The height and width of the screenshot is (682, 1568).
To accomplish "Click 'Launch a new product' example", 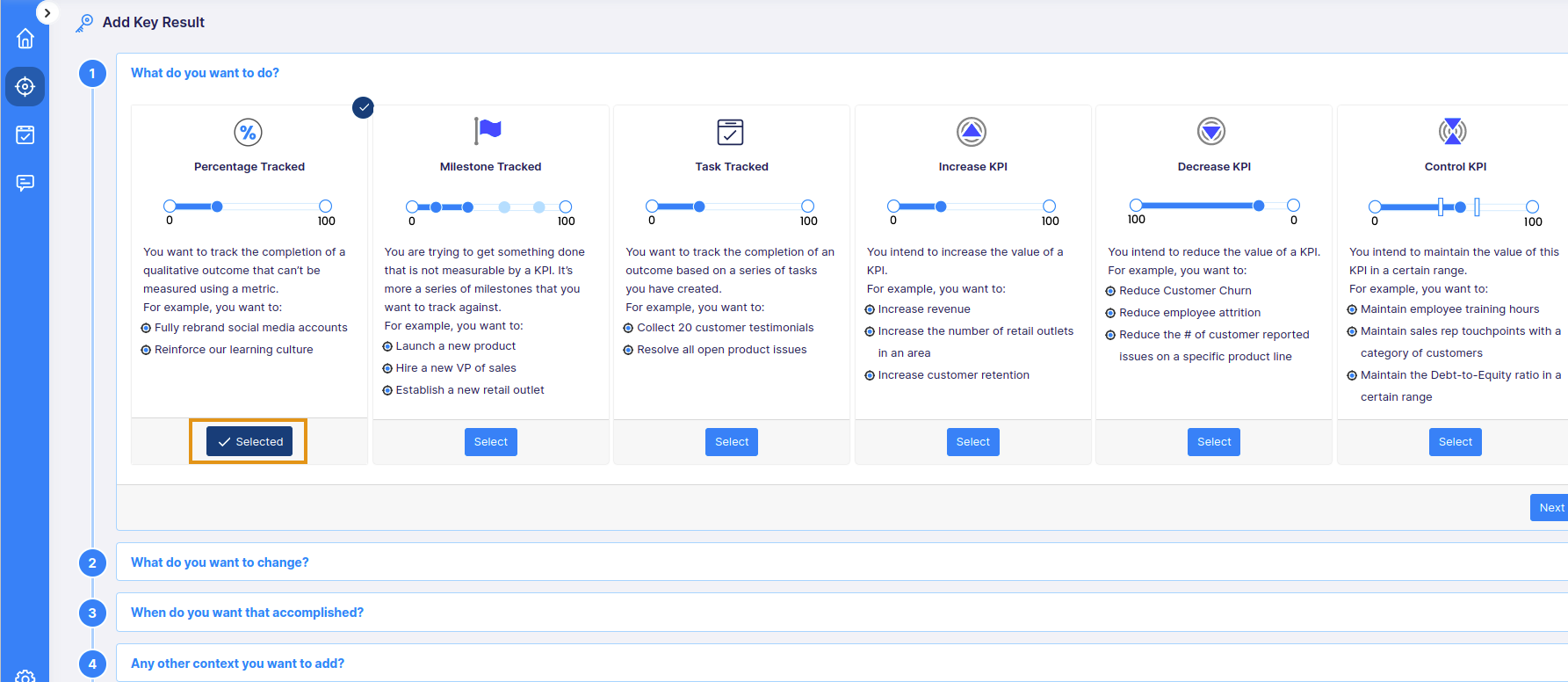I will coord(456,346).
